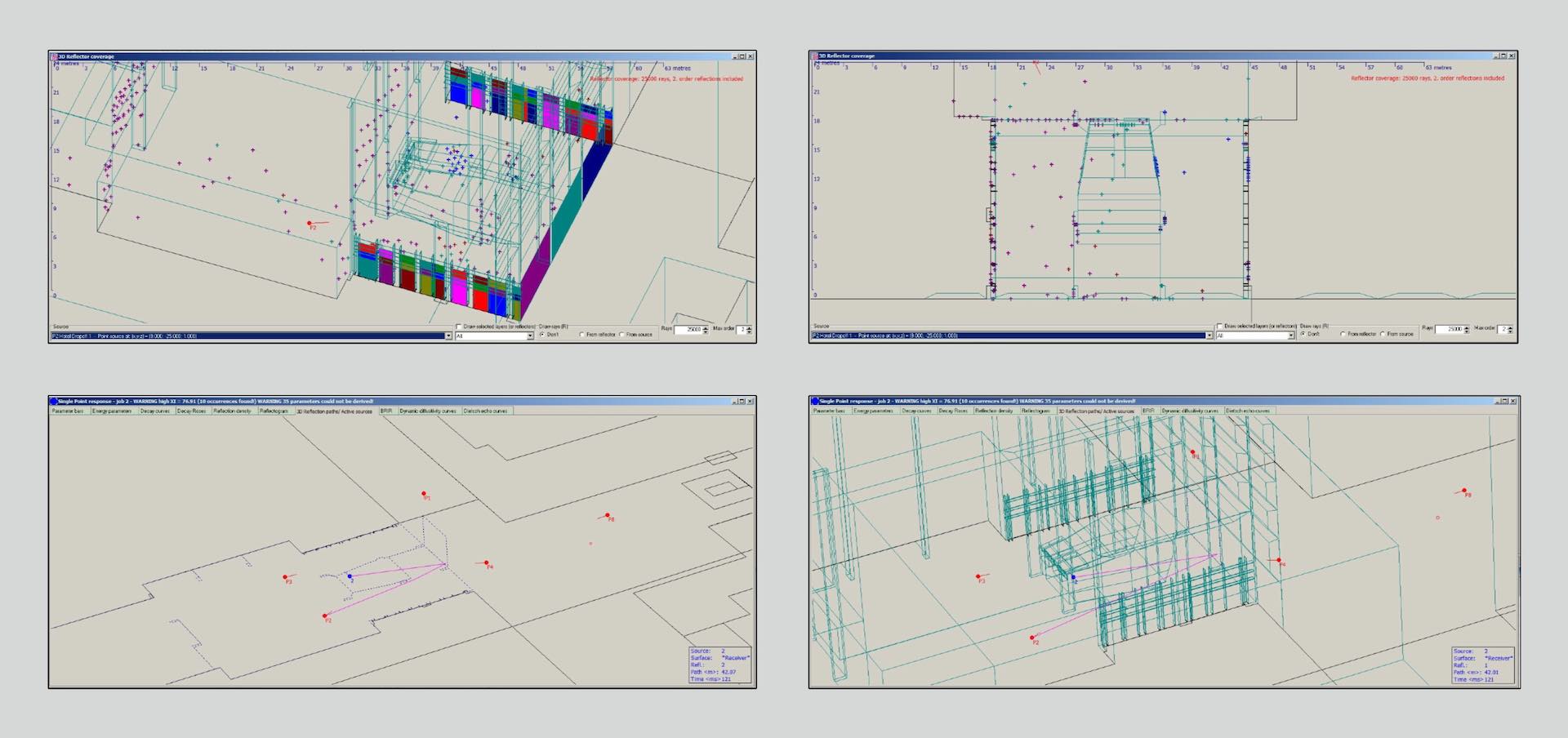Screen dimensions: 1568x738
Task: Select 'From source' radio in front-view coverage window
Action: pyautogui.click(x=1382, y=334)
